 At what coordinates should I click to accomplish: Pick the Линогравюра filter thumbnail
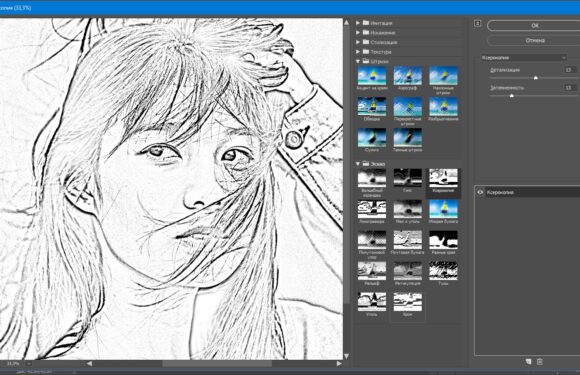(372, 209)
